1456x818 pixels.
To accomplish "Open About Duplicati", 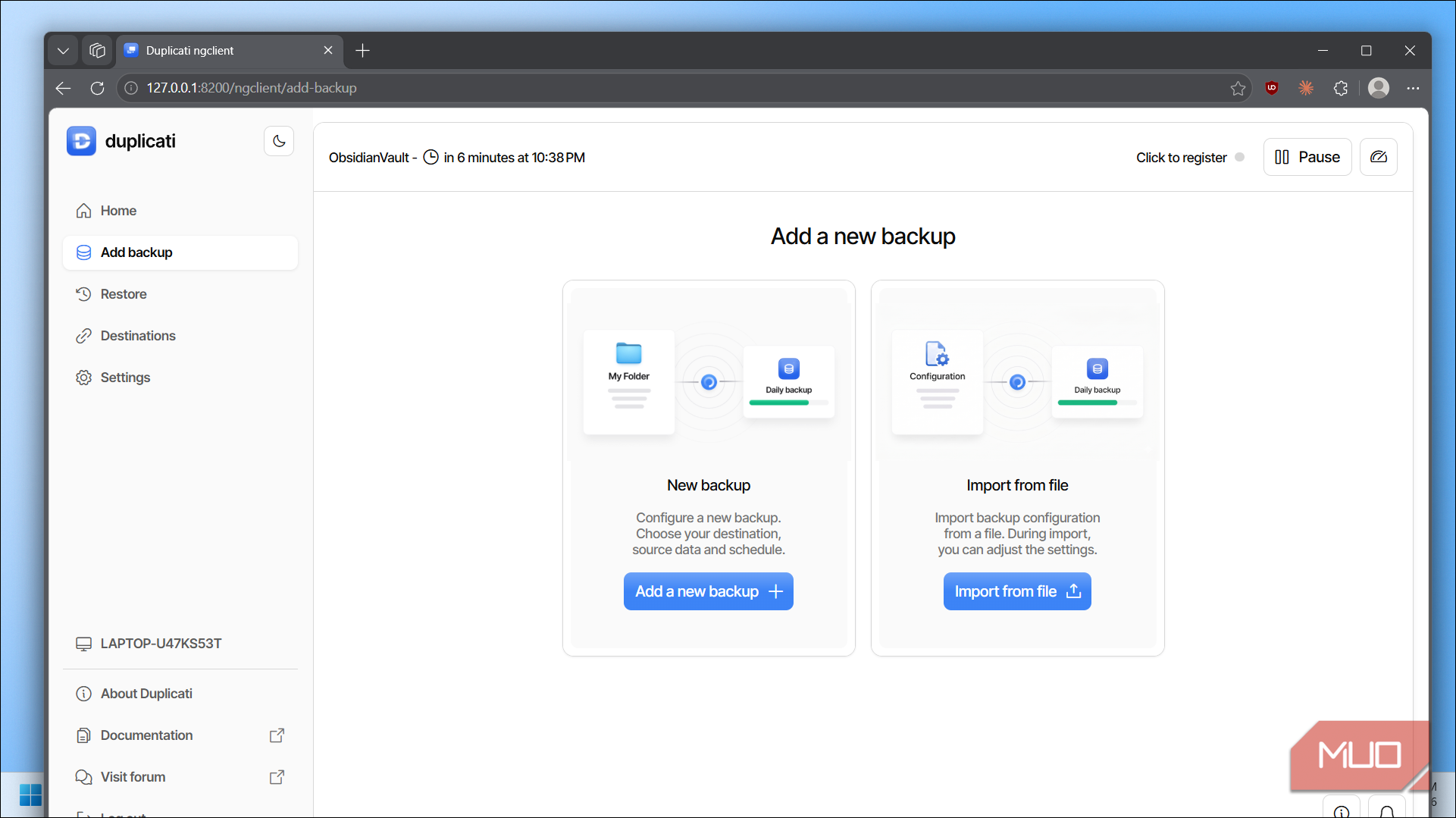I will [x=180, y=694].
